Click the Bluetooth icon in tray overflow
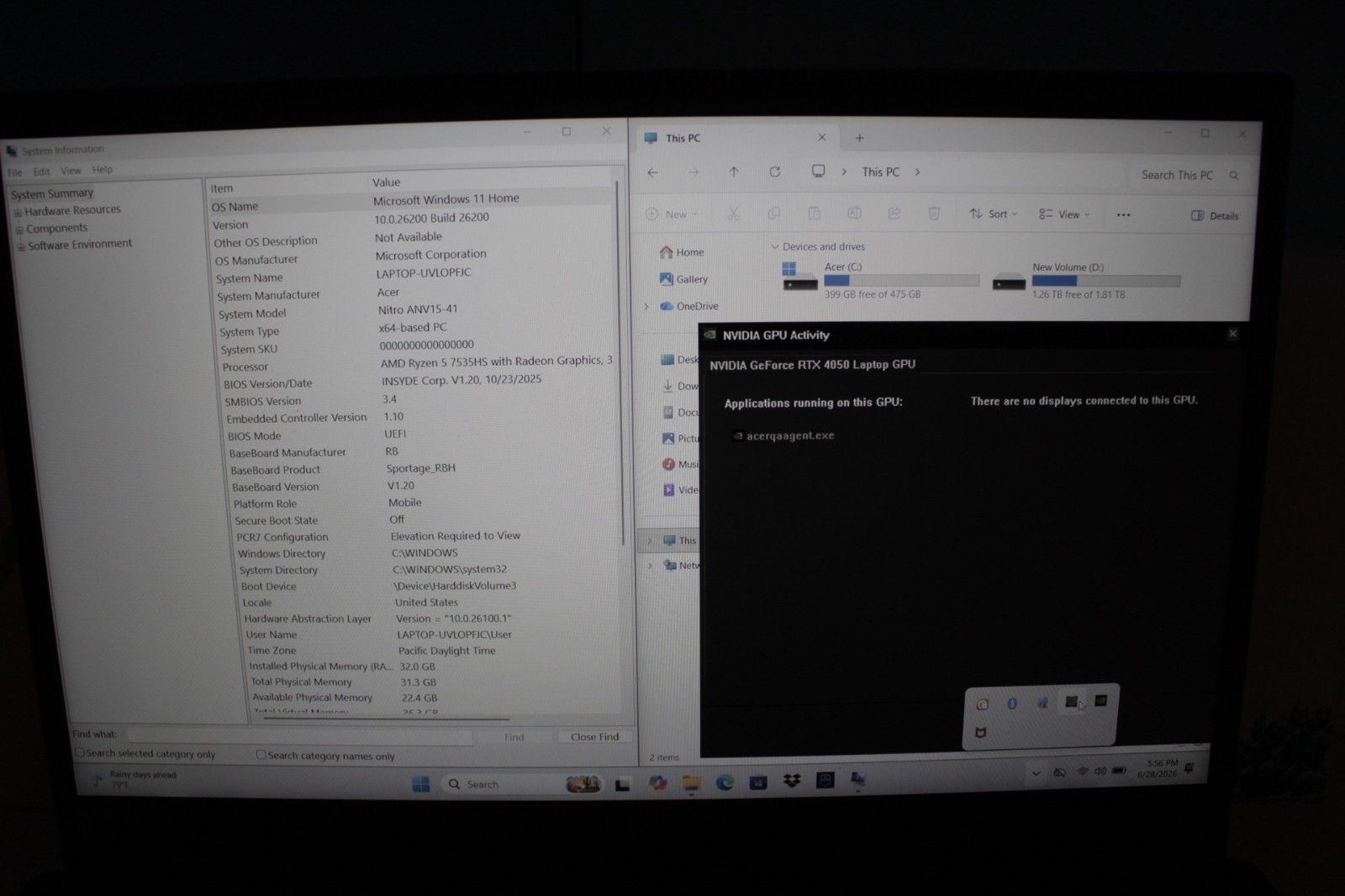The width and height of the screenshot is (1345, 896). tap(1012, 704)
